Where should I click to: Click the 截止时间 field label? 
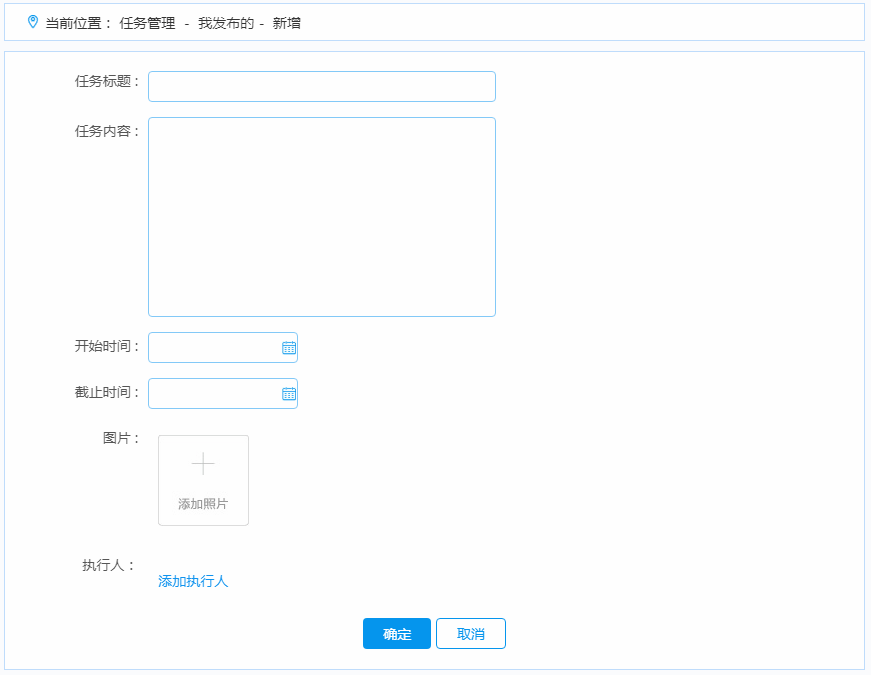point(106,392)
